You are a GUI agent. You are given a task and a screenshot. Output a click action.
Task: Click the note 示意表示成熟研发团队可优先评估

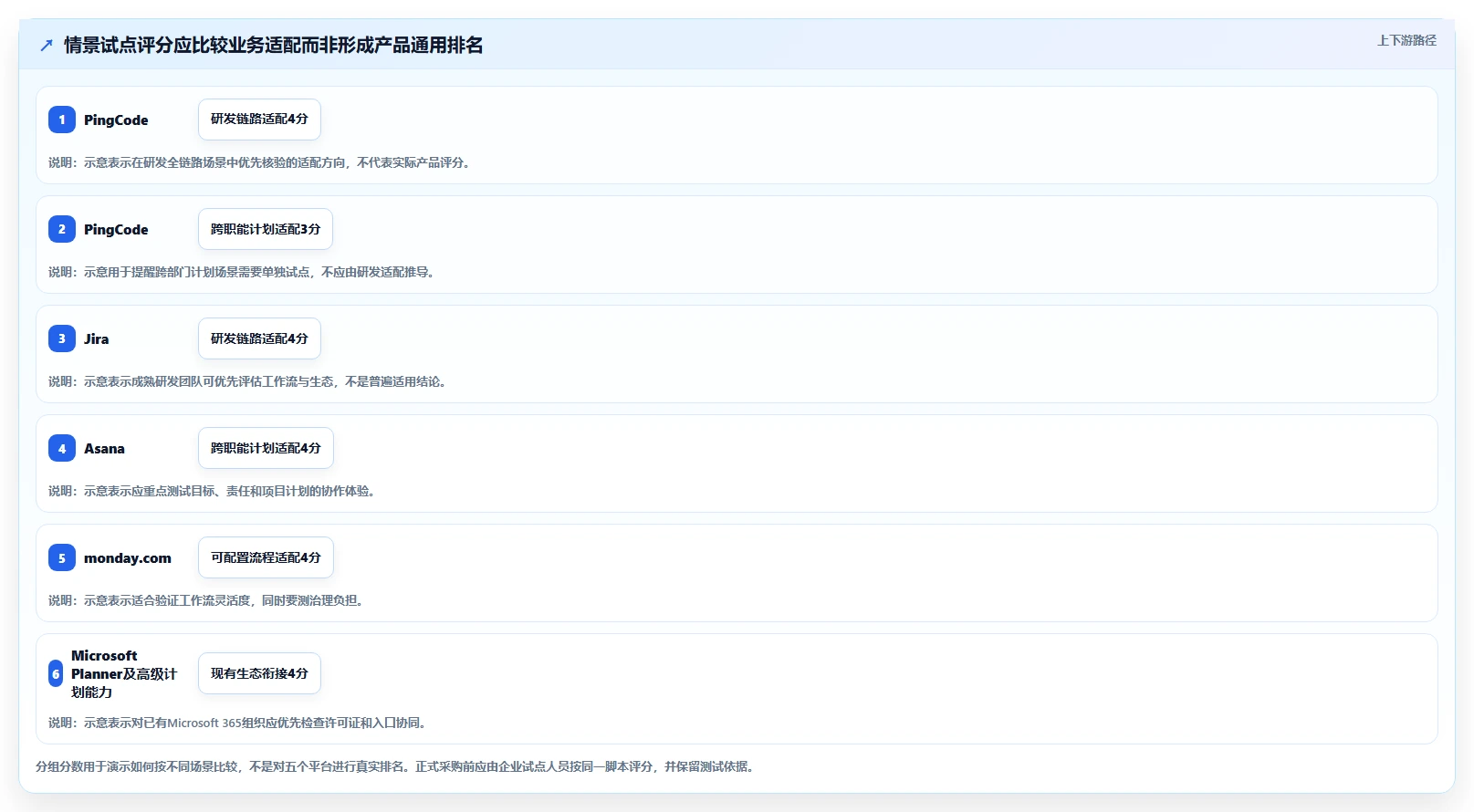coord(247,381)
